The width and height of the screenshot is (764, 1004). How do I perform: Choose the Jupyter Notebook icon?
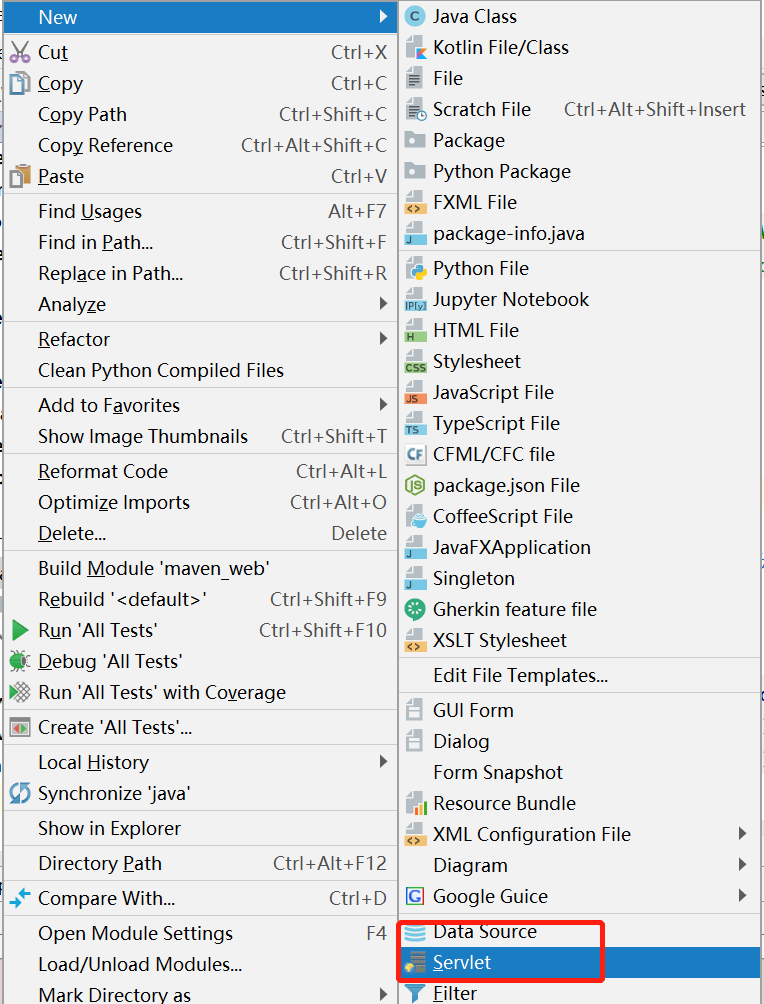click(x=415, y=300)
